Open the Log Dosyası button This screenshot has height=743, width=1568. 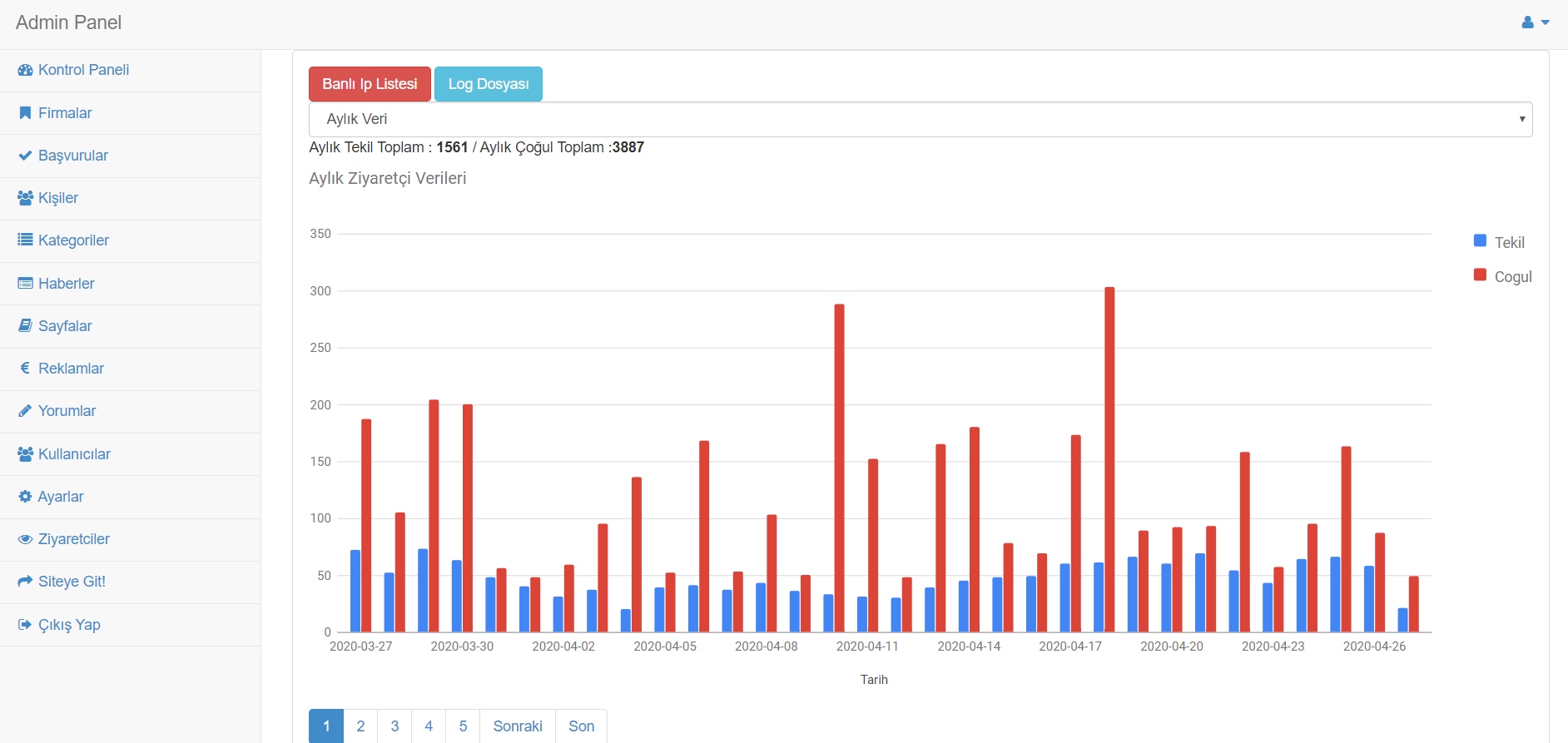489,84
